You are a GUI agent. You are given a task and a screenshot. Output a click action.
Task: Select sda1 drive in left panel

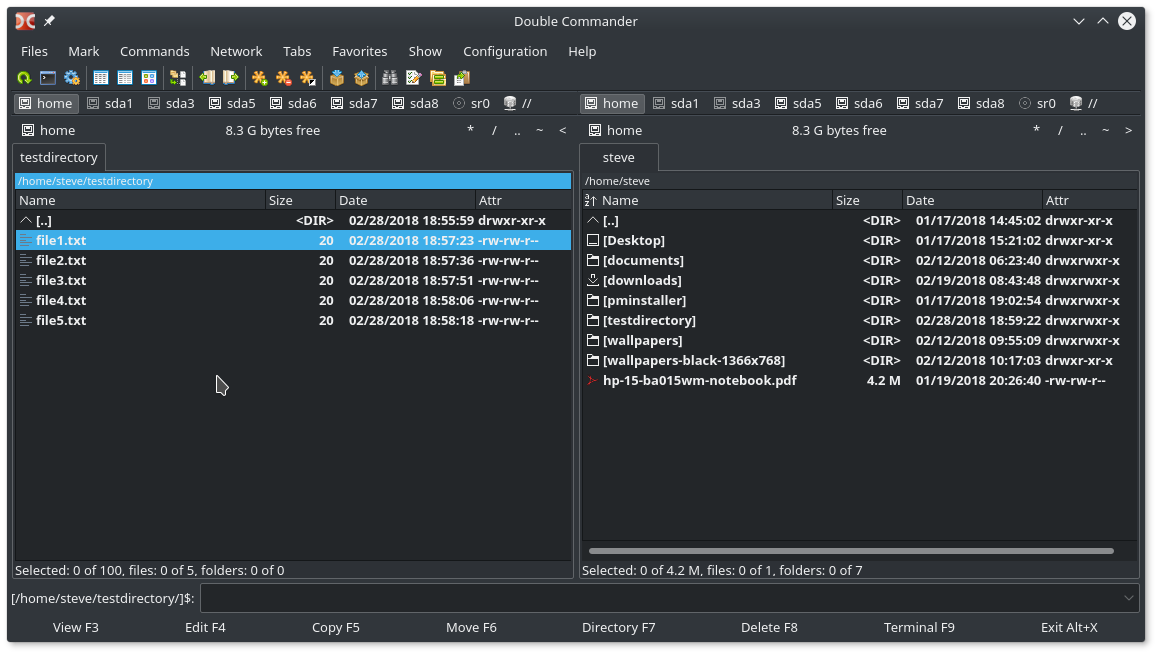pos(110,103)
